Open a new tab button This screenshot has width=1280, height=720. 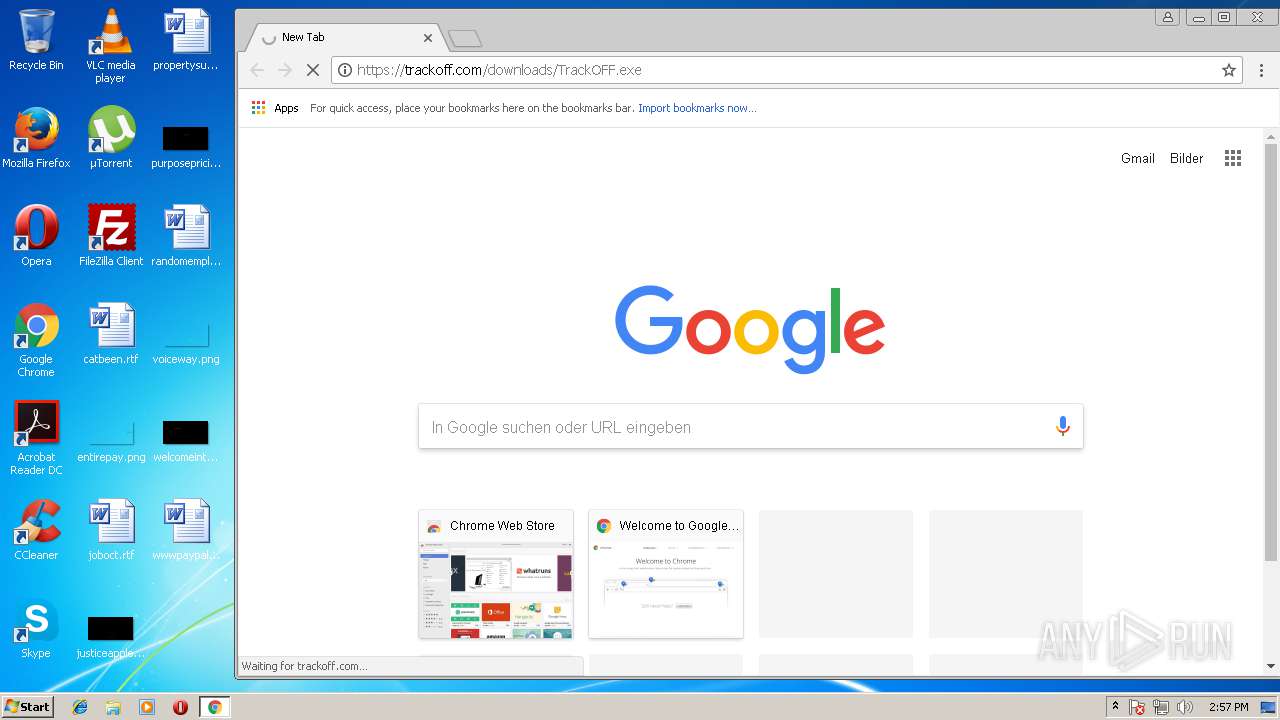tap(465, 38)
